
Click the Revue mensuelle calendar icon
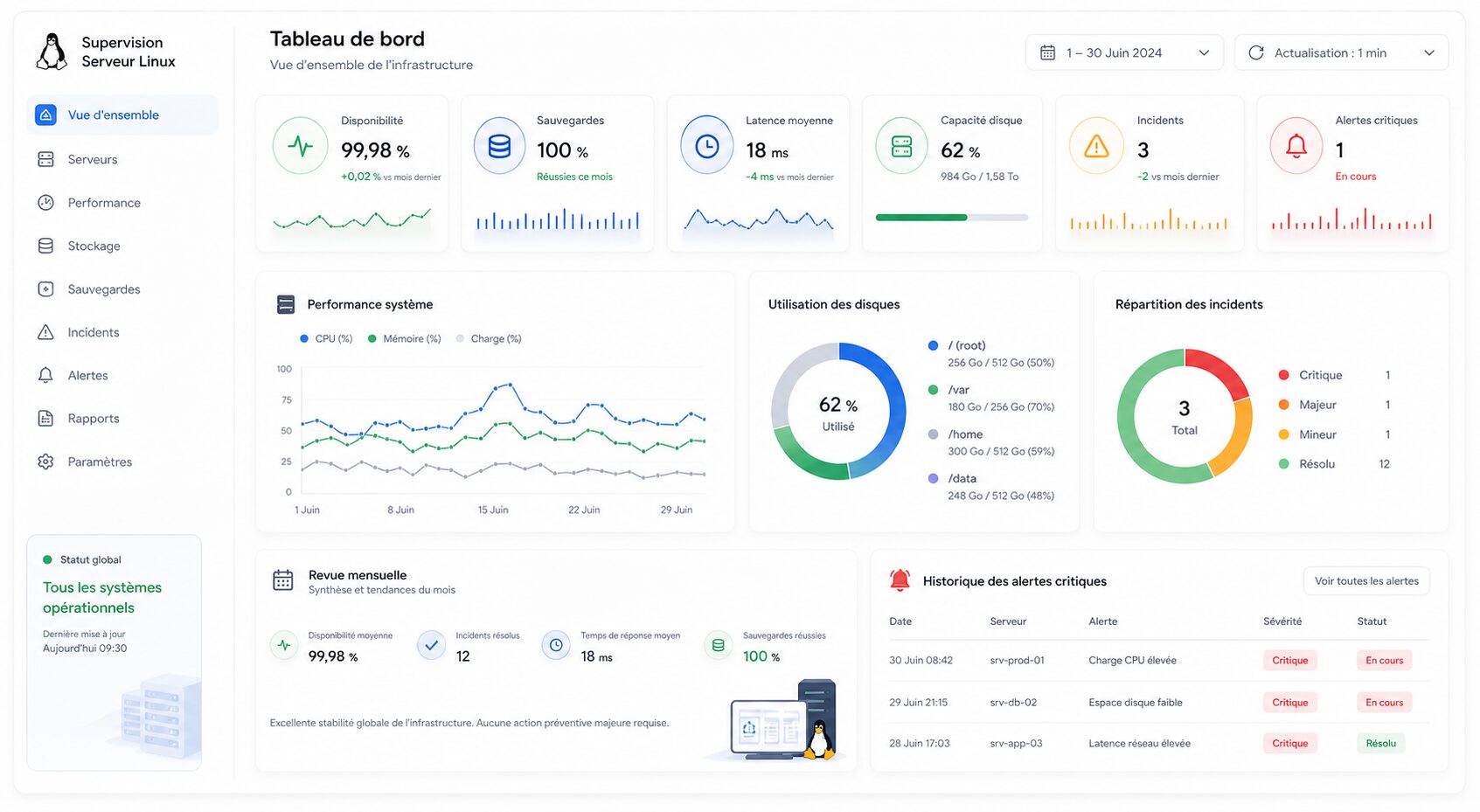pos(283,580)
